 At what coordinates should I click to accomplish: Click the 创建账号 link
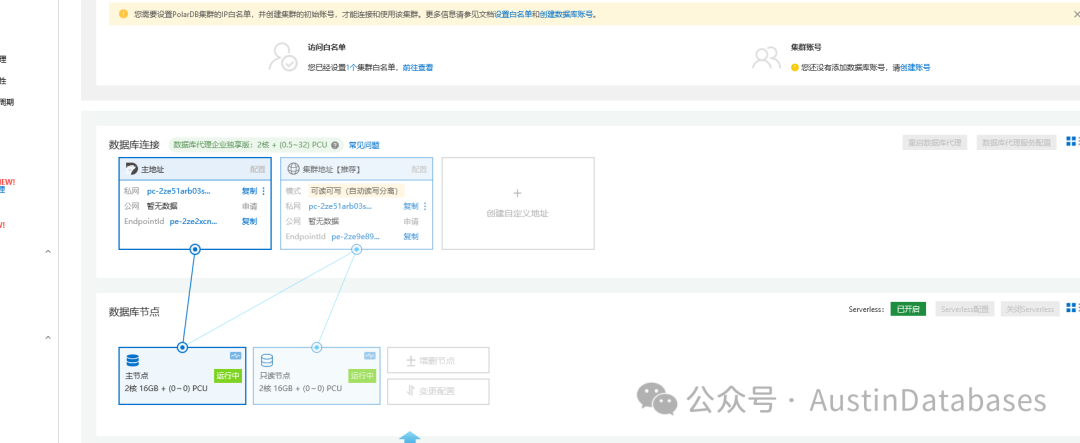click(915, 68)
